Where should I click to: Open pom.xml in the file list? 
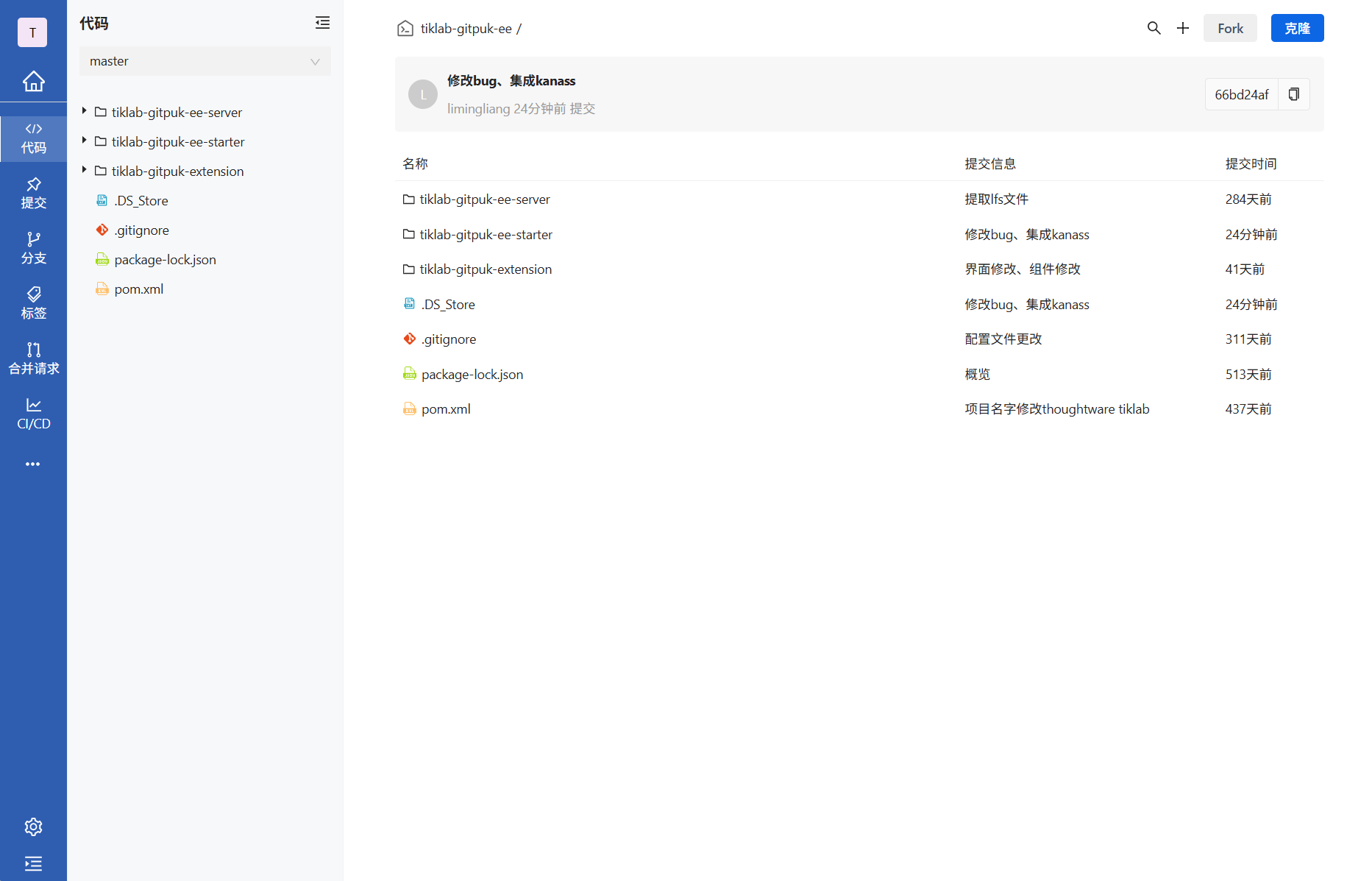[x=446, y=409]
